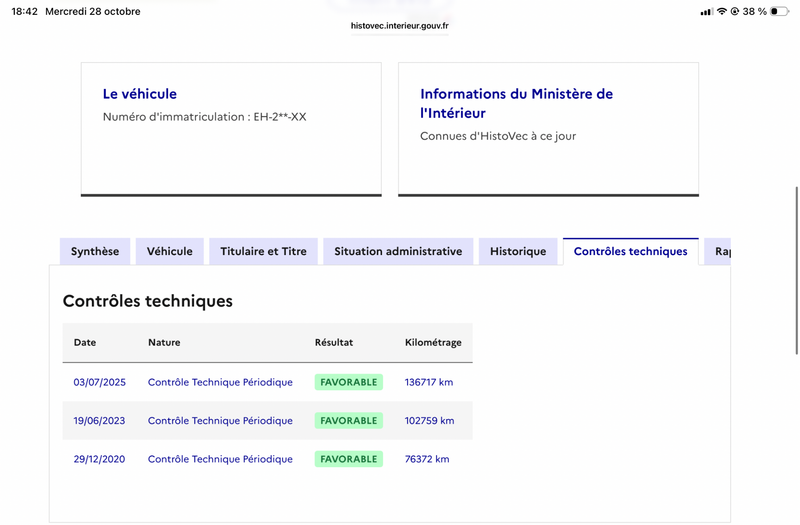
Task: Click Informations du Ministère de l'Intérieur heading
Action: pos(516,103)
